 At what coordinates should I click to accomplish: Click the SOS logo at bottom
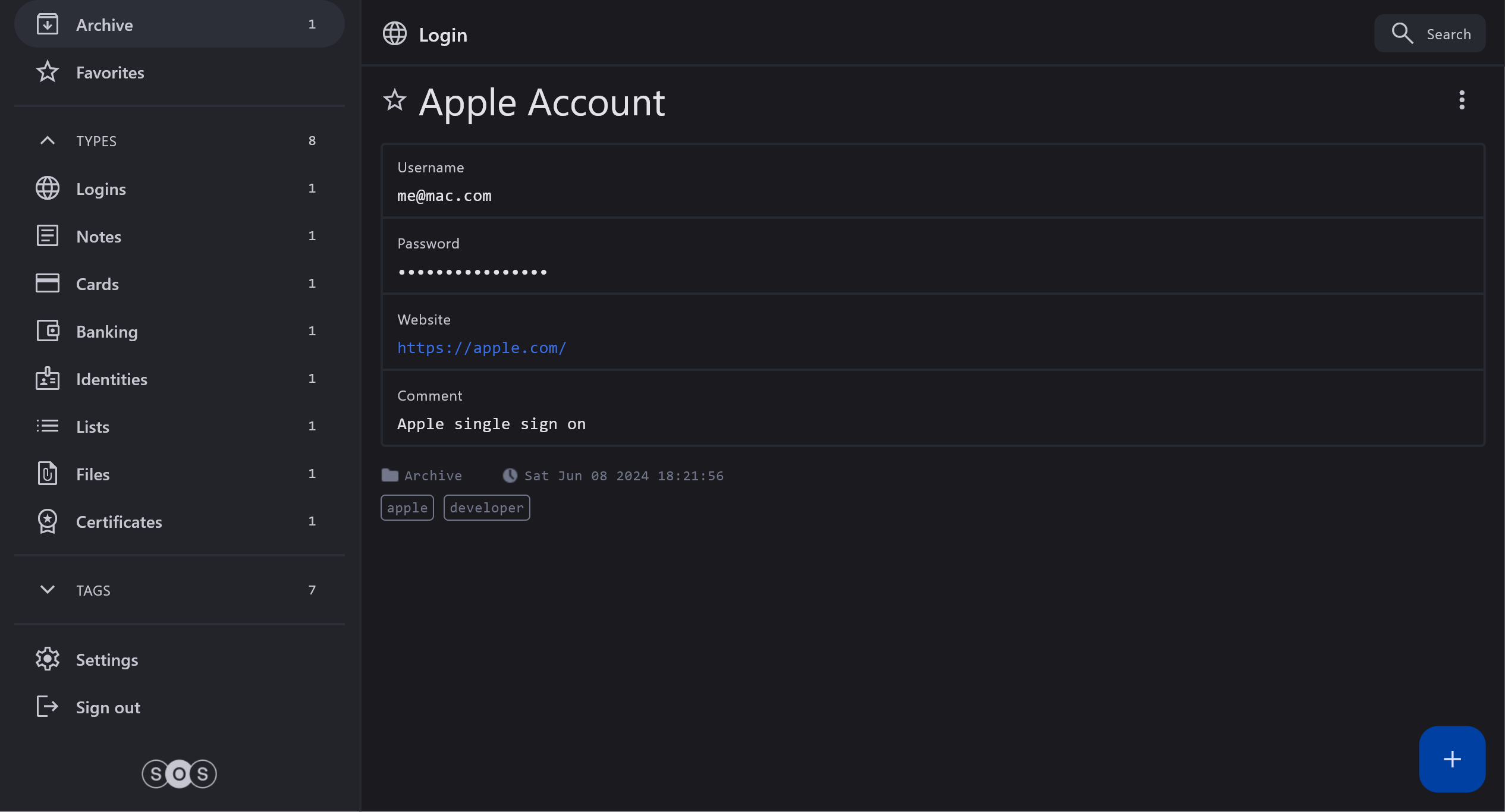(x=179, y=773)
